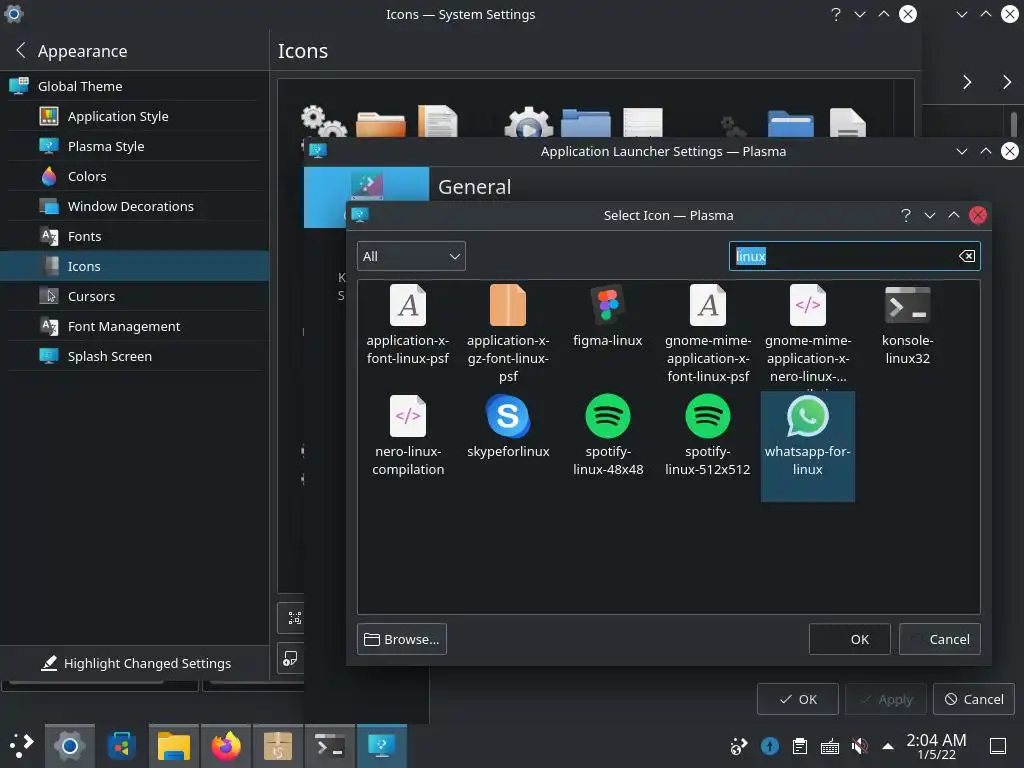Image resolution: width=1024 pixels, height=768 pixels.
Task: Expand hidden system tray icons
Action: tap(888, 746)
